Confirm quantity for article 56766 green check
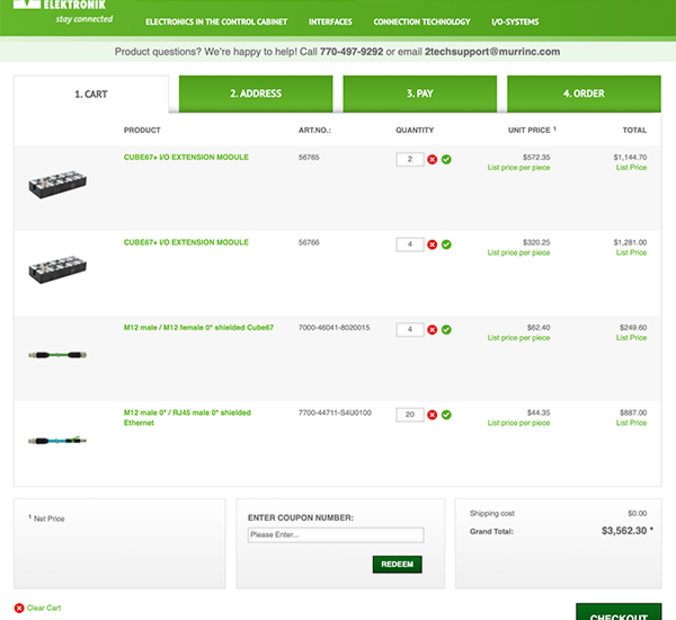This screenshot has height=620, width=676. pyautogui.click(x=447, y=244)
